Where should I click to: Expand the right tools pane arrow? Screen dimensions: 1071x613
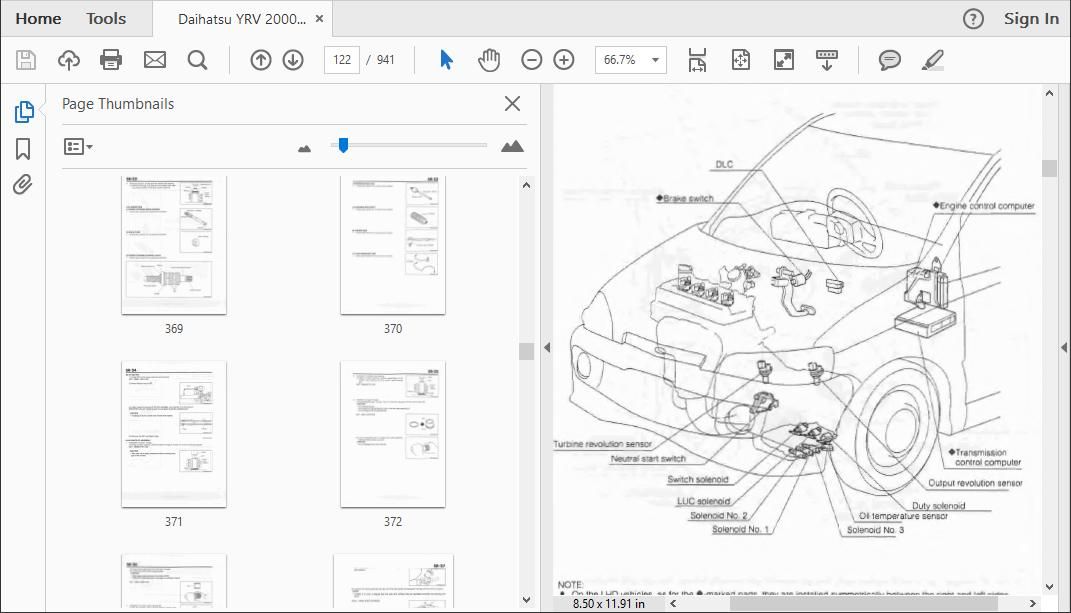[1064, 348]
